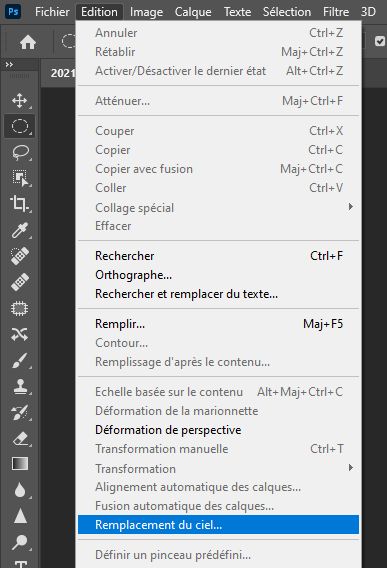
Task: Select the Elliptical Marquee tool
Action: coord(20,126)
